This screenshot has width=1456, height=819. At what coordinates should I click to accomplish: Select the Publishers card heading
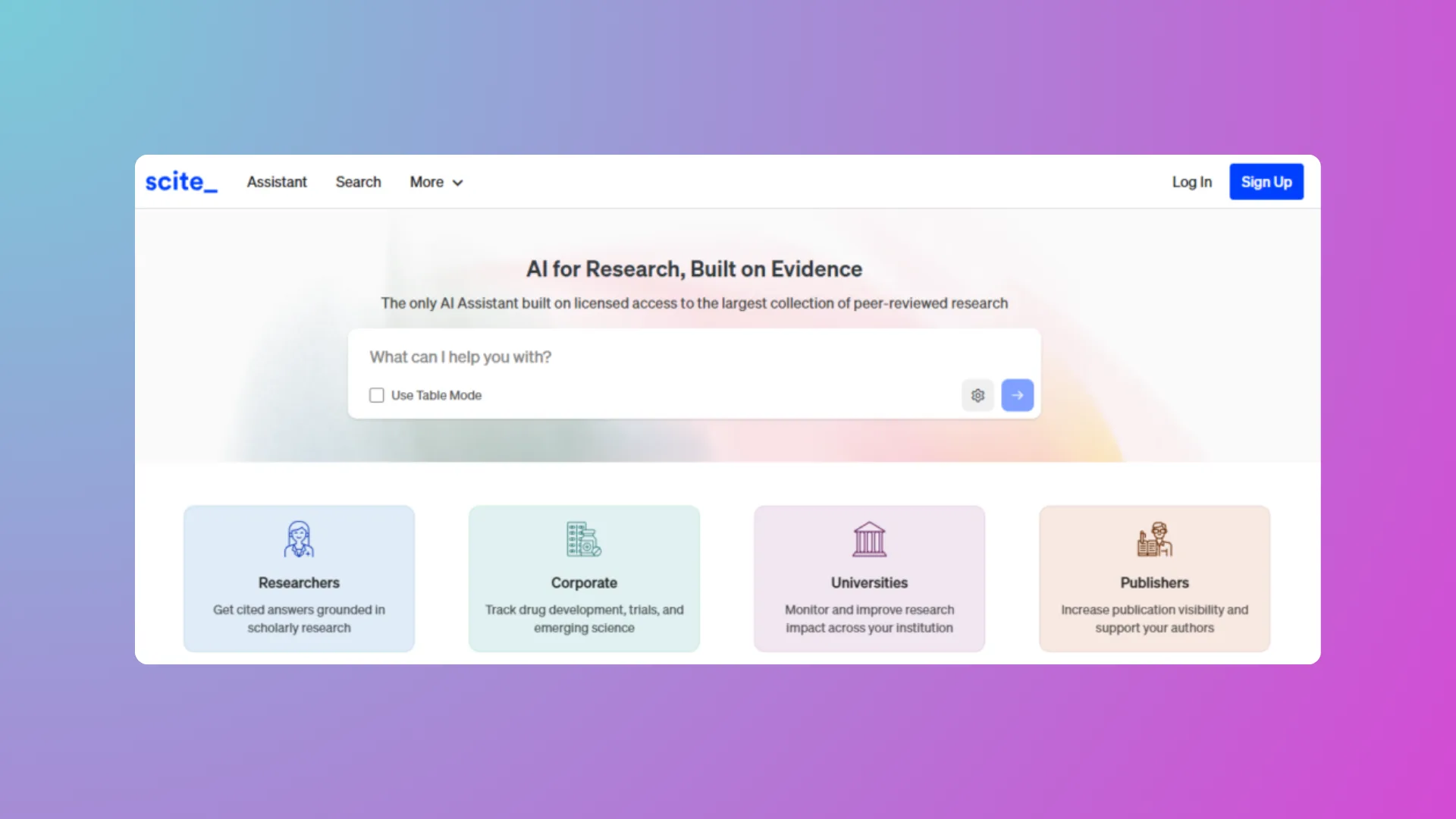point(1154,582)
